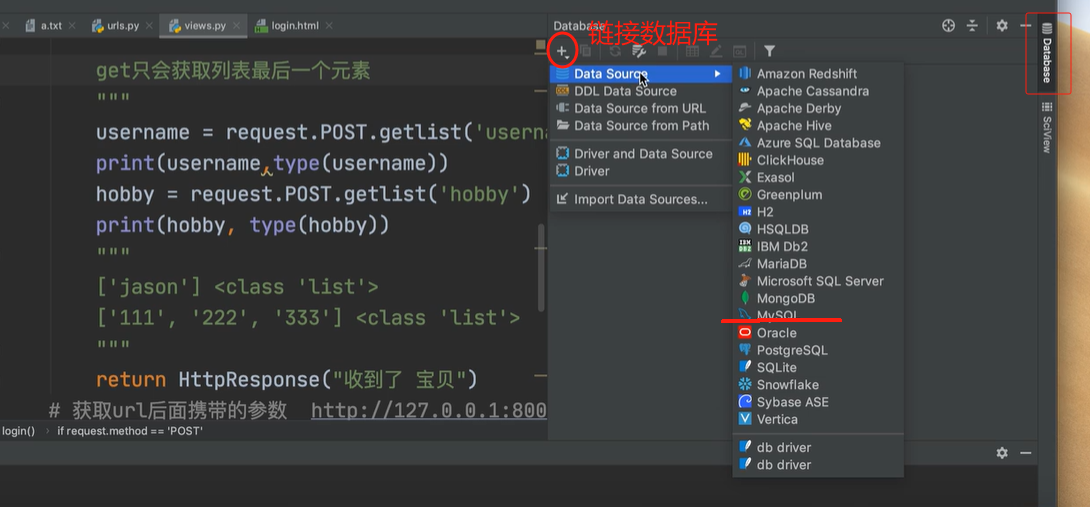Screen dimensions: 1090x507
Task: Open gear settings in bottom panel
Action: (x=1002, y=453)
